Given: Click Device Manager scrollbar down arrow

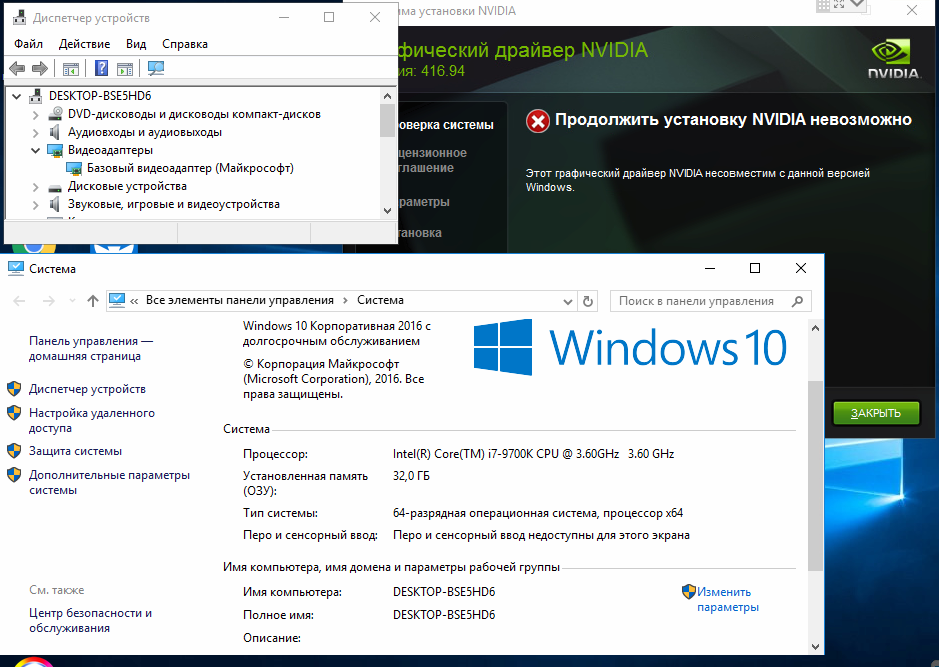Looking at the screenshot, I should [x=387, y=211].
